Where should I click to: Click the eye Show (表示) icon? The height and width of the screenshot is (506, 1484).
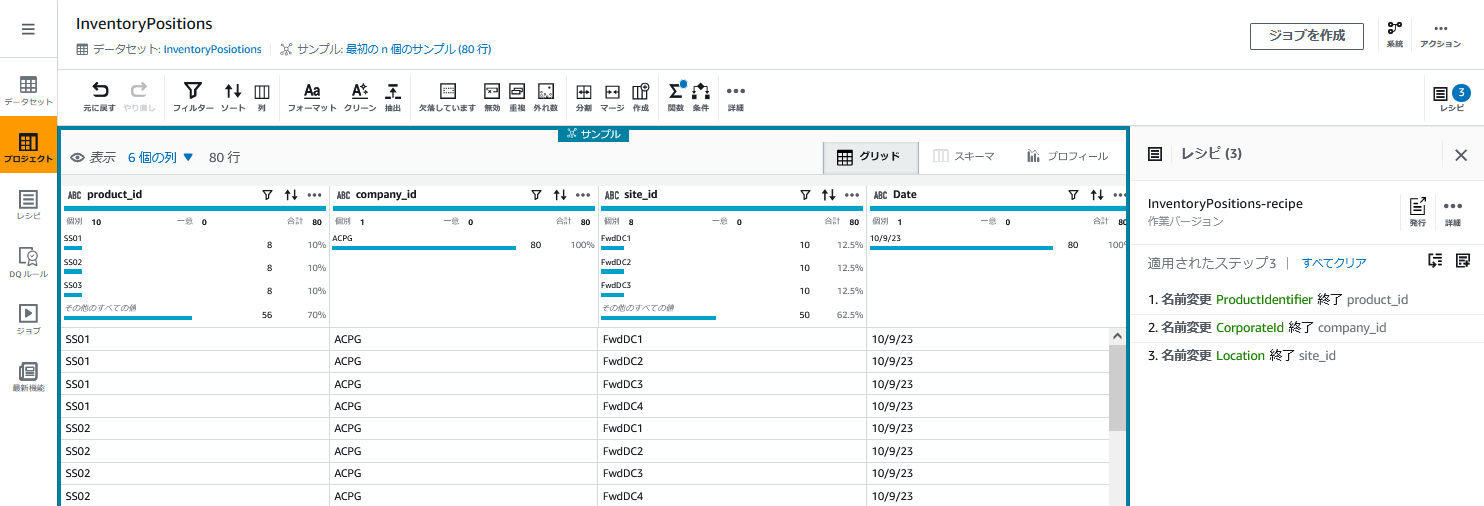pos(77,157)
